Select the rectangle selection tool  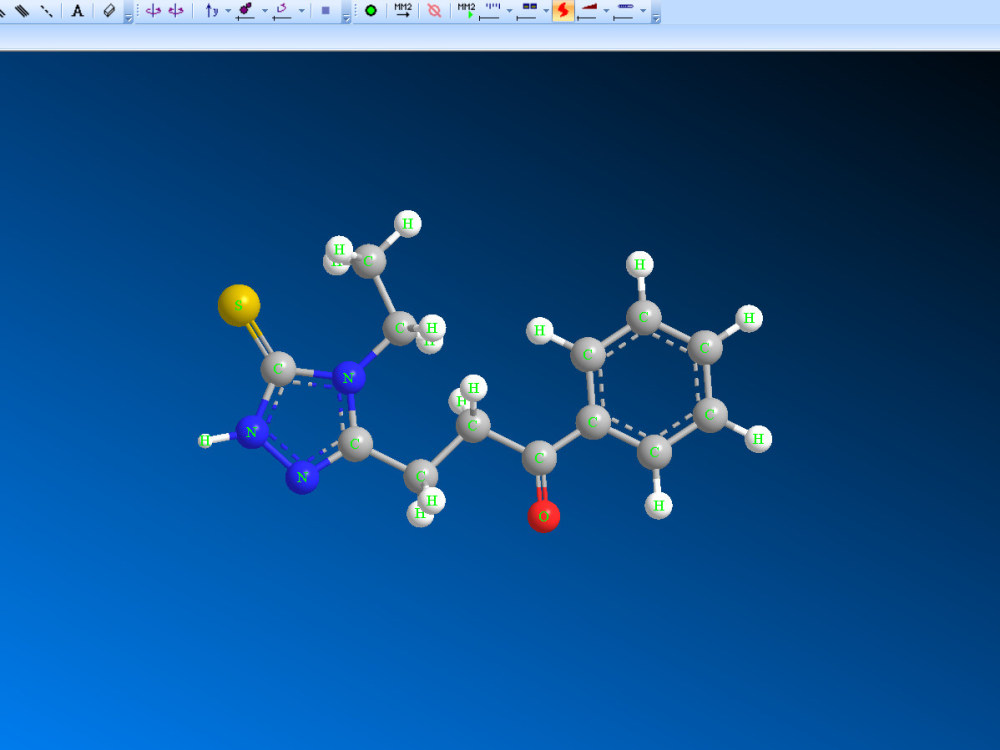(326, 10)
